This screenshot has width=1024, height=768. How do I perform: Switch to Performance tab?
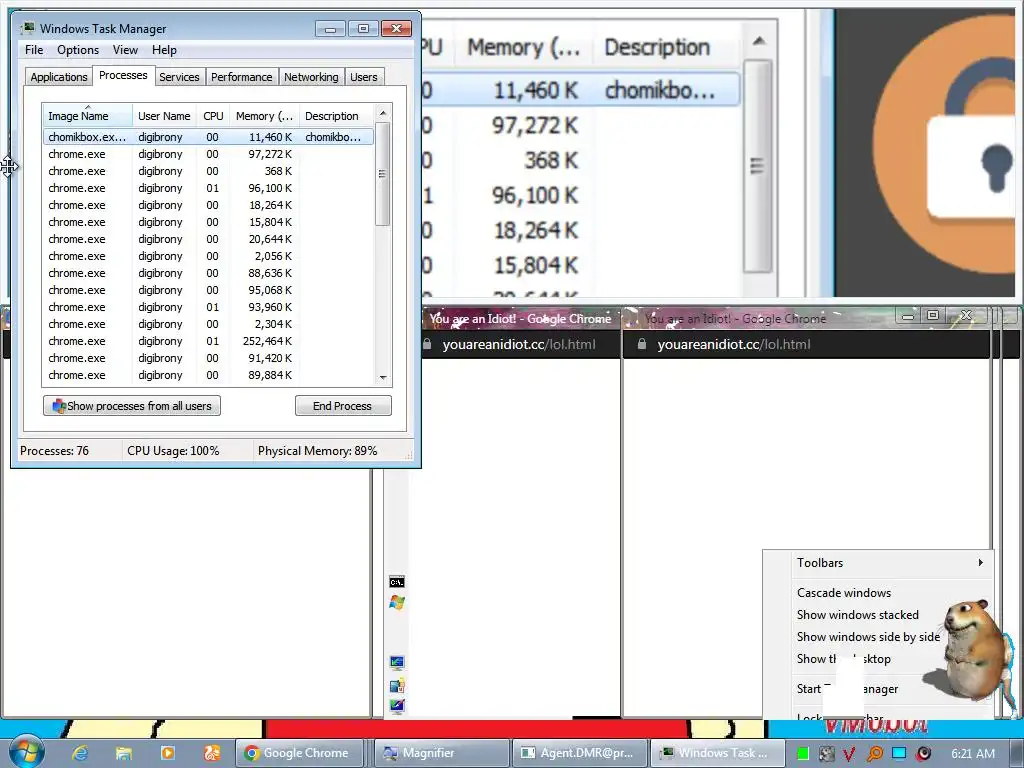click(x=241, y=77)
